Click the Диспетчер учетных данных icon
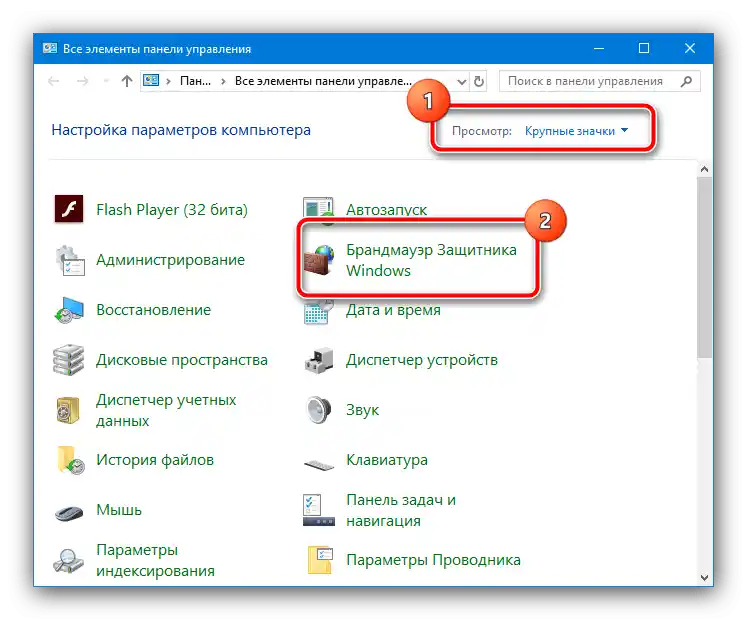Image resolution: width=747 pixels, height=620 pixels. click(68, 410)
